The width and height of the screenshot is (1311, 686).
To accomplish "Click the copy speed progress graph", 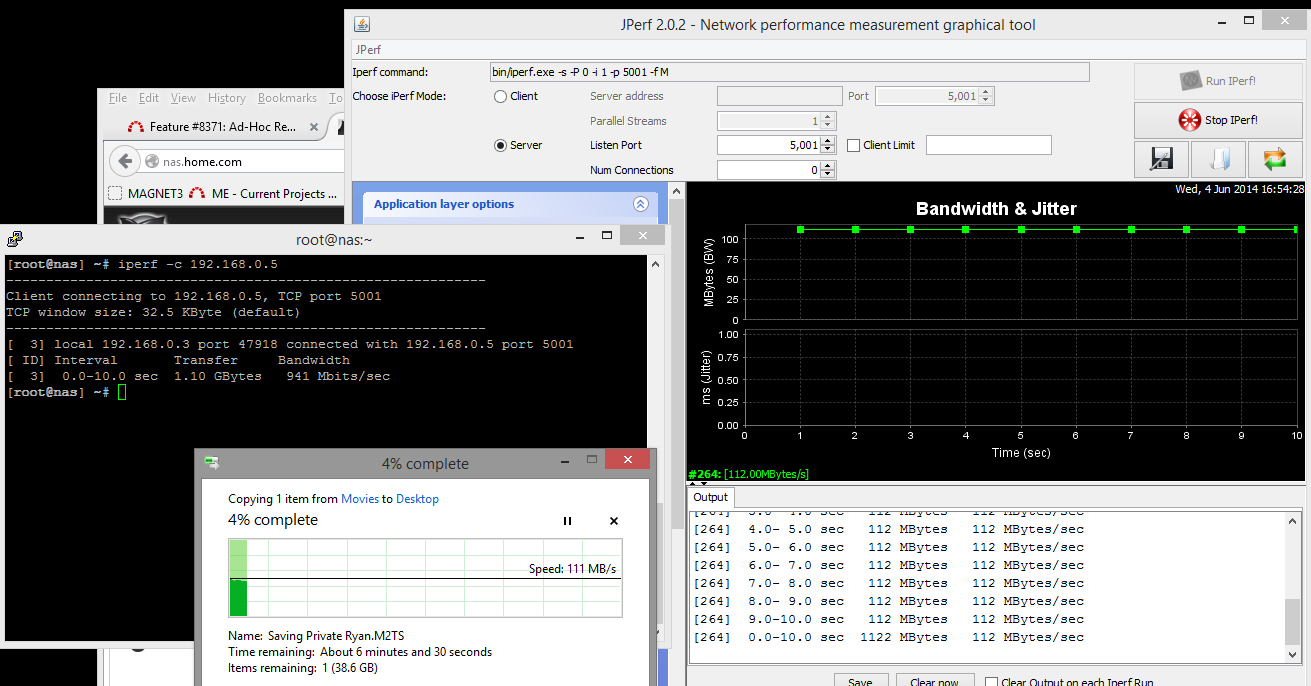I will 425,578.
